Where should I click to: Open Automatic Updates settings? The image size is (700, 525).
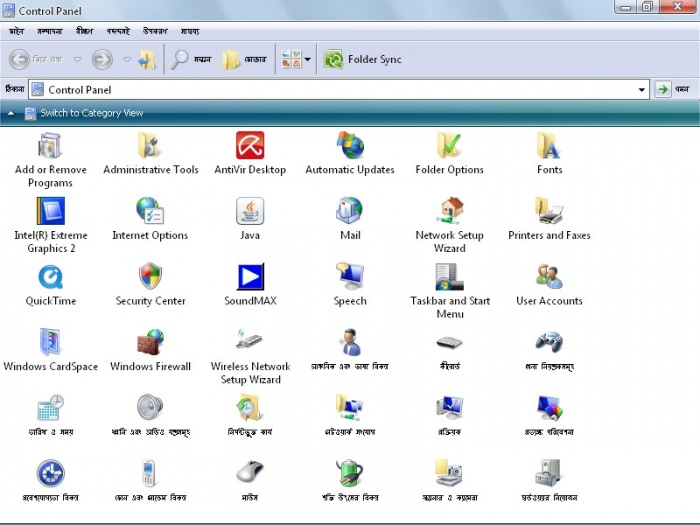click(350, 154)
